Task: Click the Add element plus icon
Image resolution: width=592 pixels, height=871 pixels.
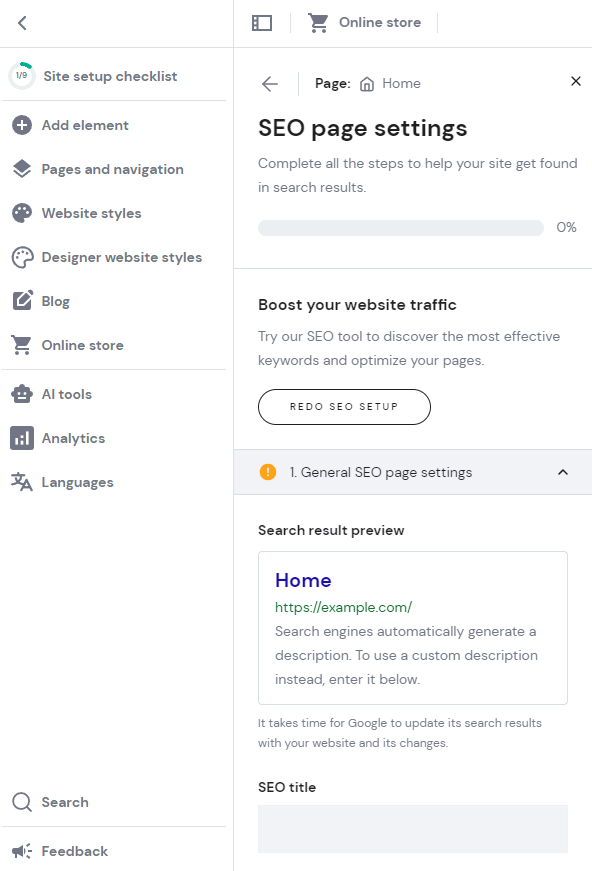Action: (22, 125)
